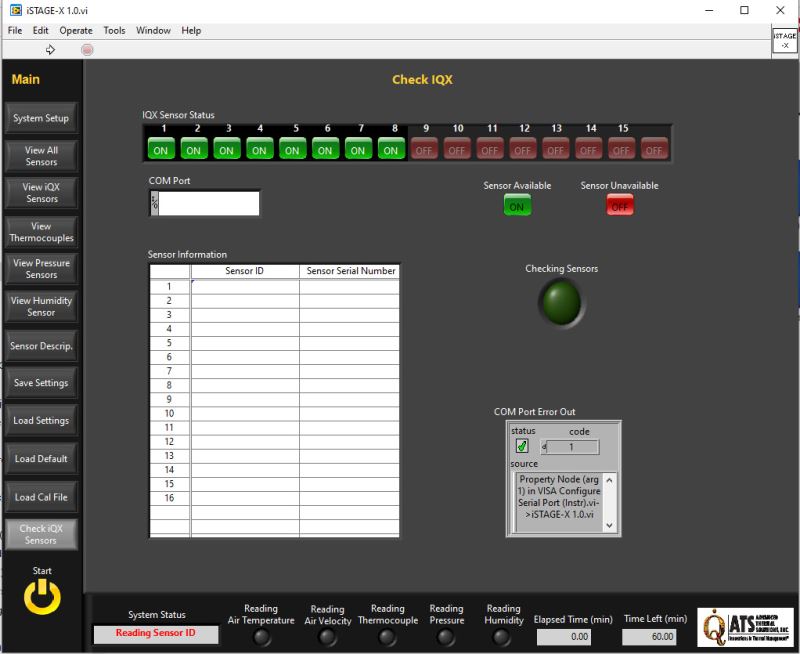Click the Reading Air Velocity LED
800x654 pixels.
click(x=327, y=637)
